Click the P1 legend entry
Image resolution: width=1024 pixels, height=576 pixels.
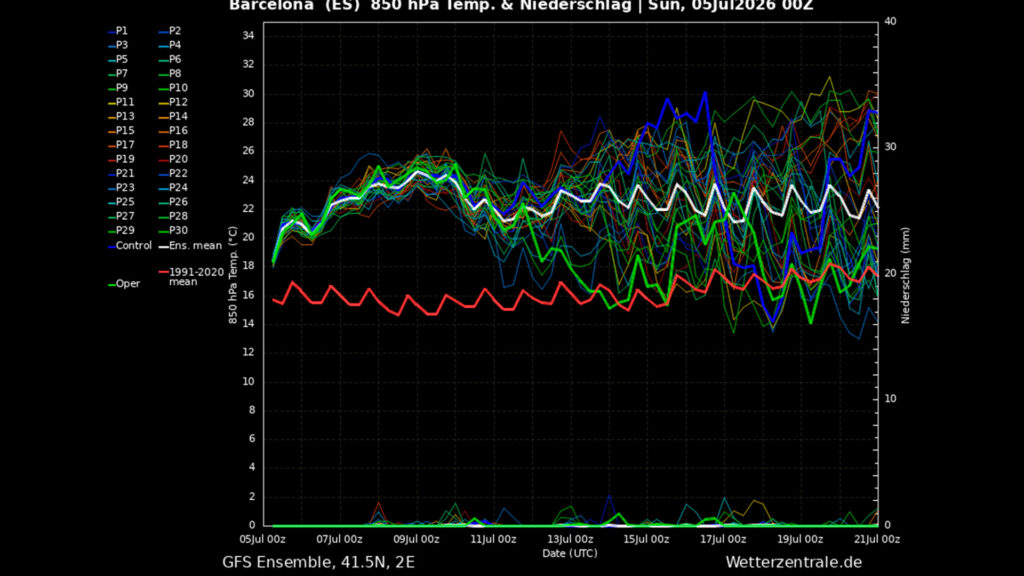(119, 31)
